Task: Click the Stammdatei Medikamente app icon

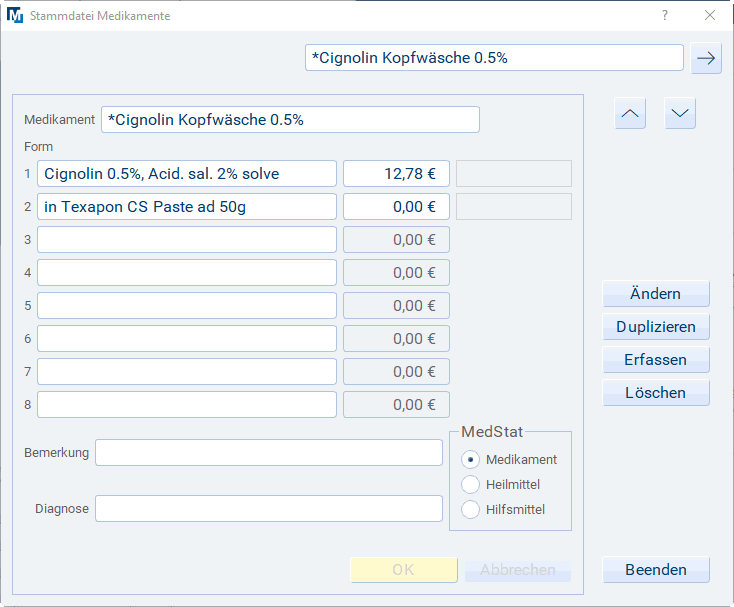Action: [15, 15]
